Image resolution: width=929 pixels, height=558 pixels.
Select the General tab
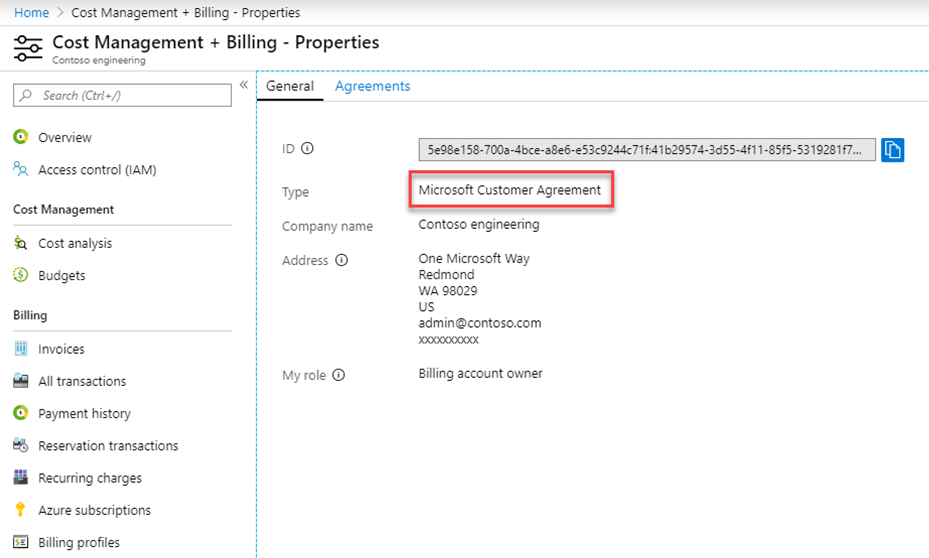click(290, 86)
